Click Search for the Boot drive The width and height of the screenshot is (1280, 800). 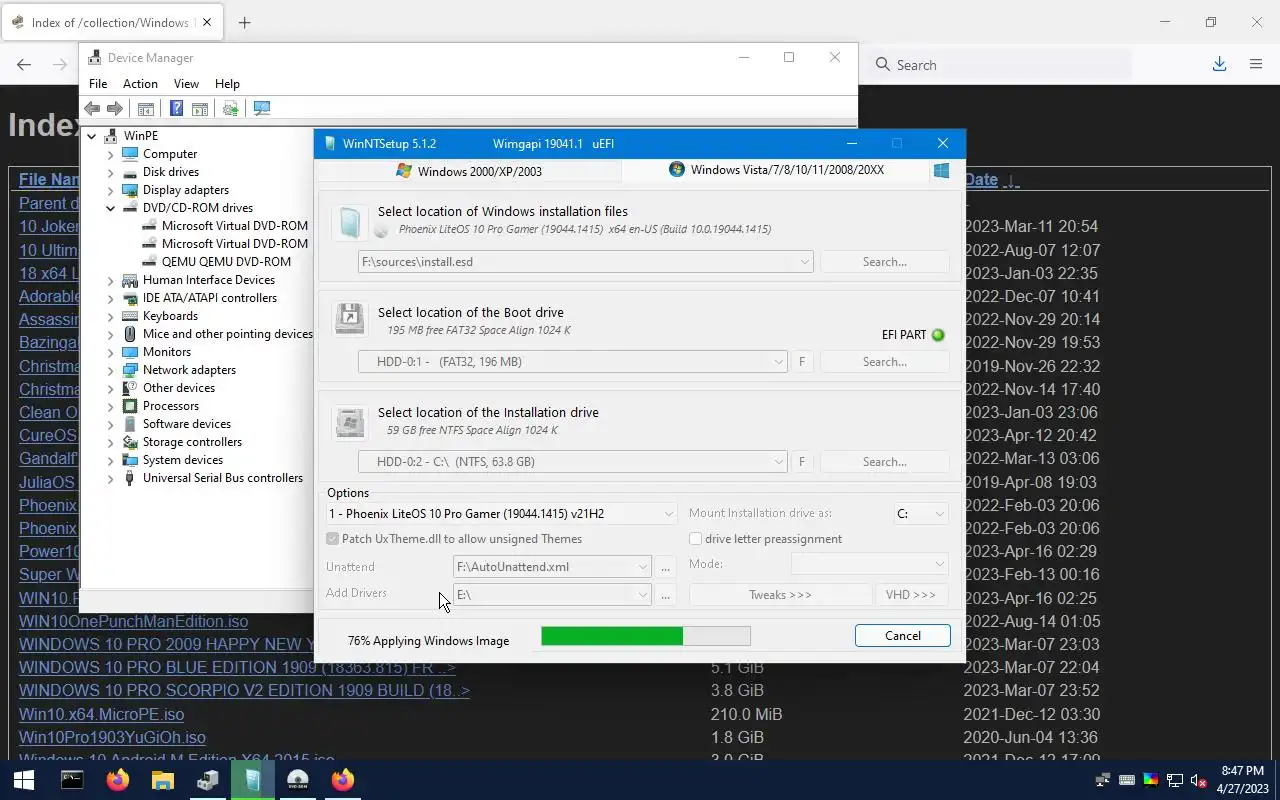pyautogui.click(x=884, y=362)
